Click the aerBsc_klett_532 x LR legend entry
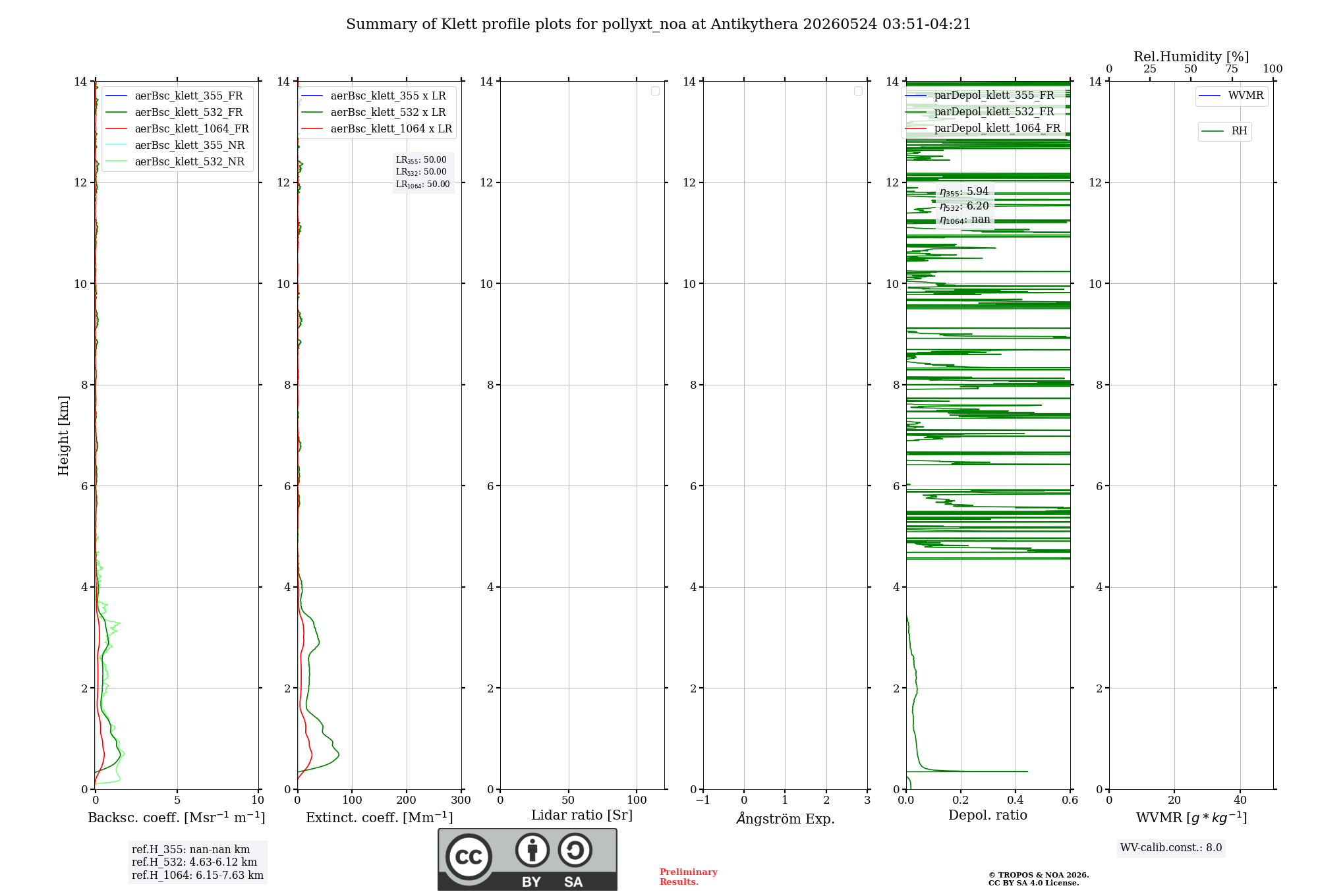This screenshot has height=896, width=1318. [x=374, y=112]
